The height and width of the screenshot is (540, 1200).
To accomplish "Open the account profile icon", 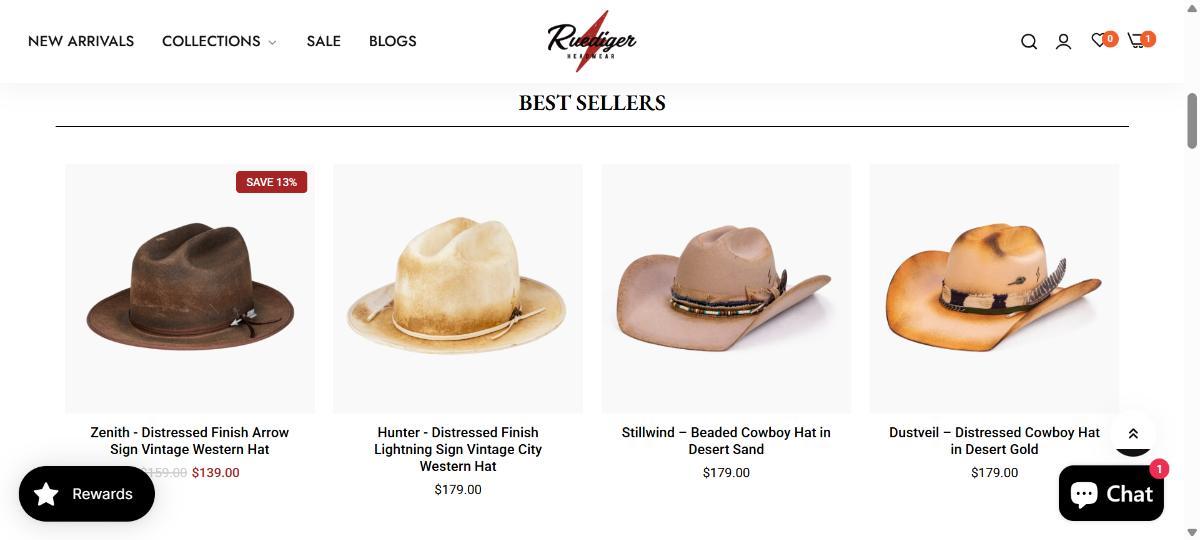I will click(x=1063, y=41).
